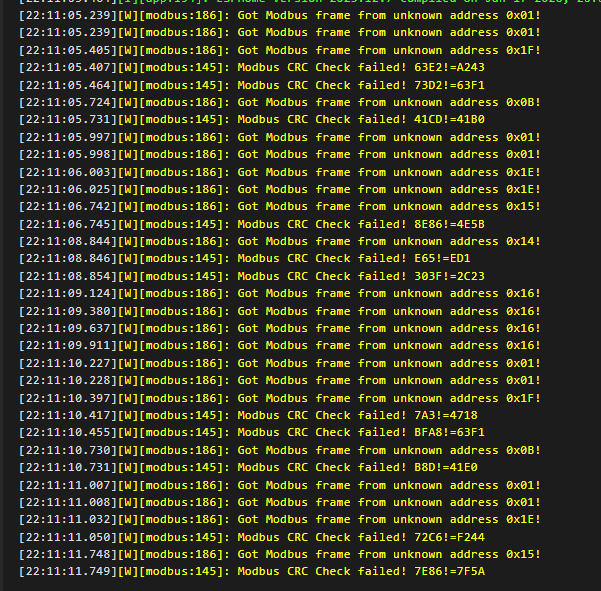
Task: Click the timestamp 22:11:11.748
Action: [x=66, y=554]
